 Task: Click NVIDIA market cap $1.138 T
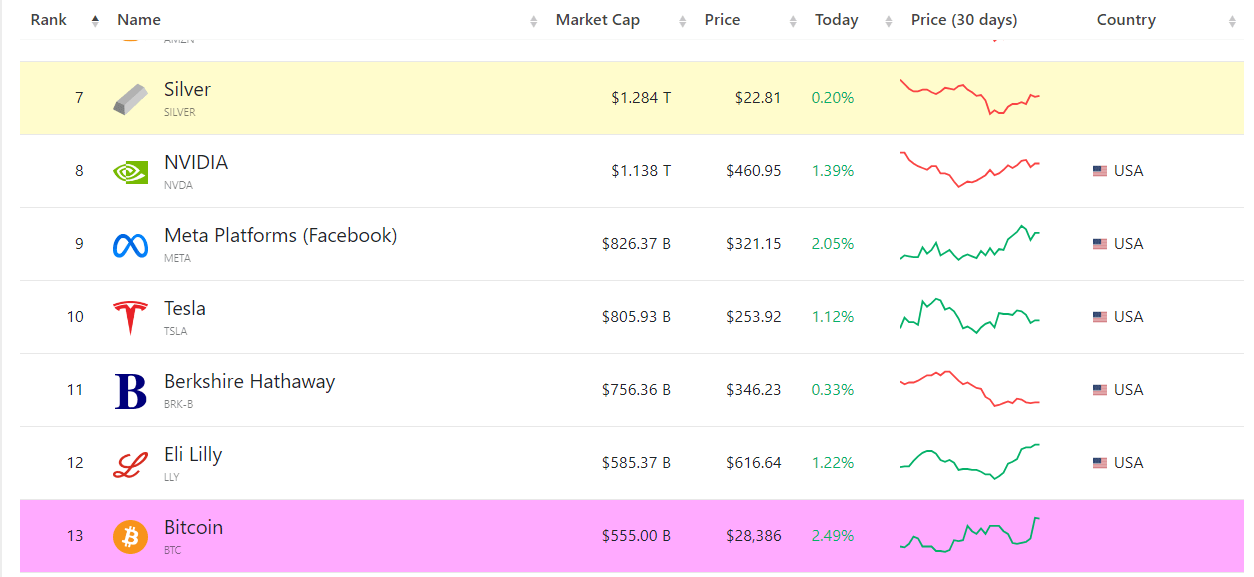click(x=641, y=171)
